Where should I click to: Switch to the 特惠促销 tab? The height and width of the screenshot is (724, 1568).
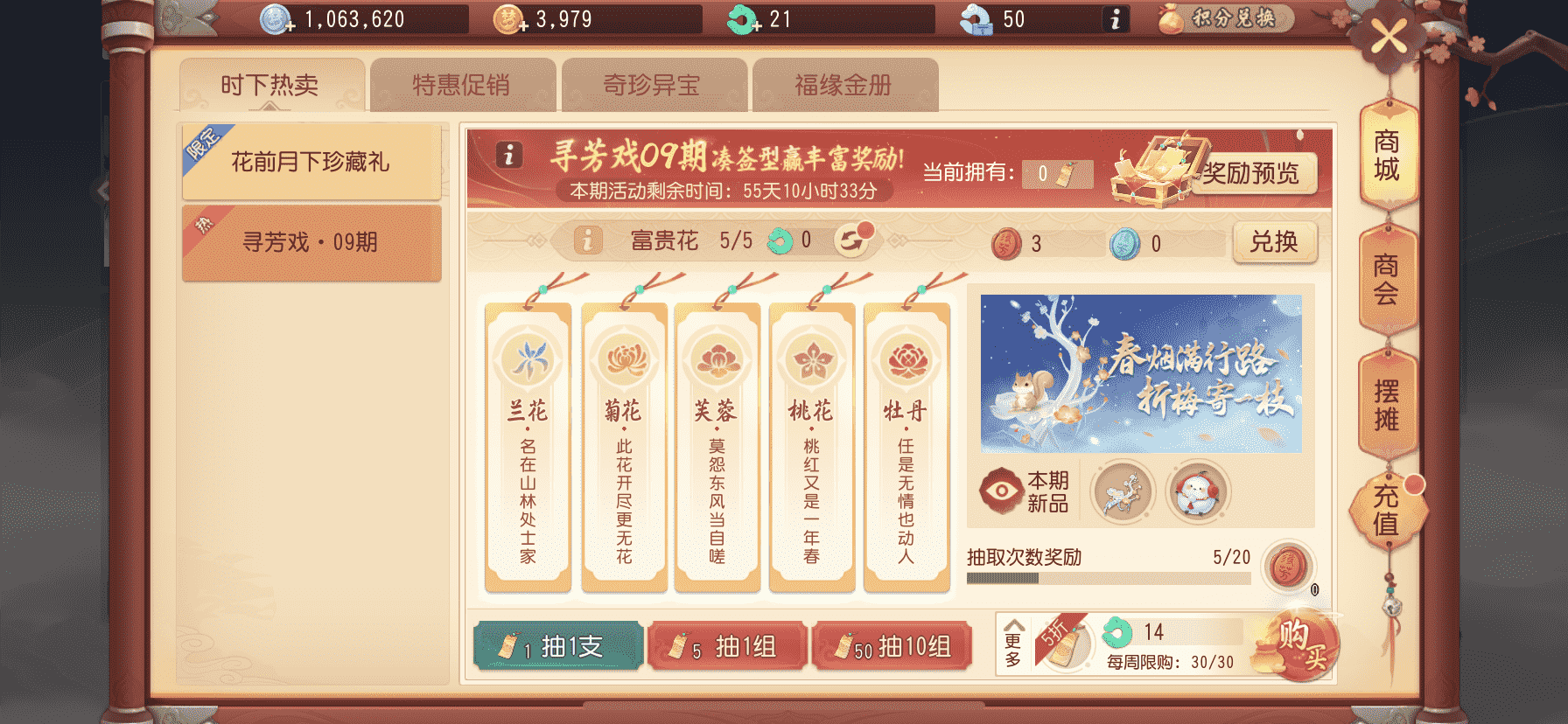point(462,85)
